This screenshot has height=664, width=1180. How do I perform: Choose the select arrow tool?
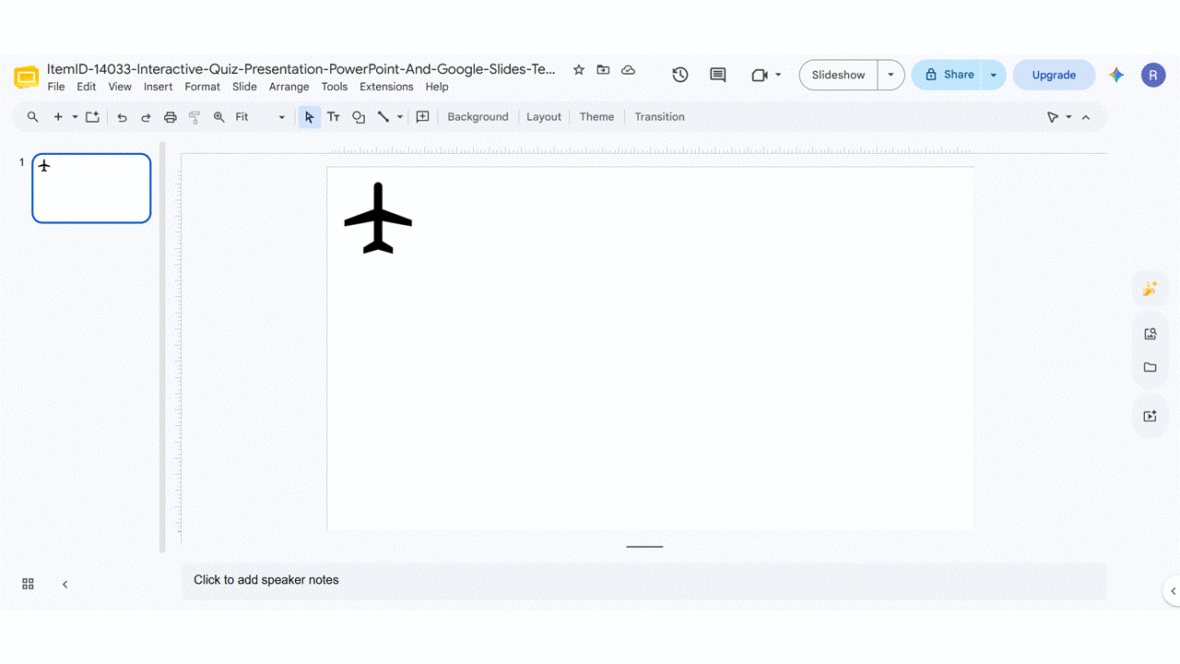point(309,117)
